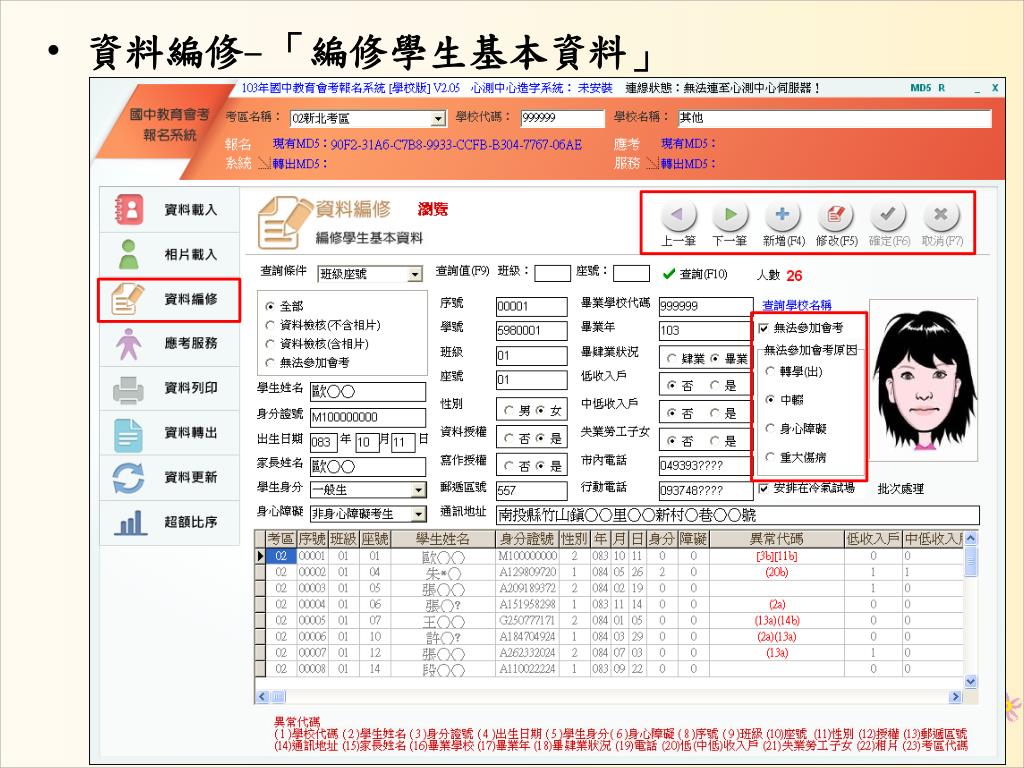Open 資料轉出 sidebar item
This screenshot has width=1024, height=768.
tap(169, 433)
